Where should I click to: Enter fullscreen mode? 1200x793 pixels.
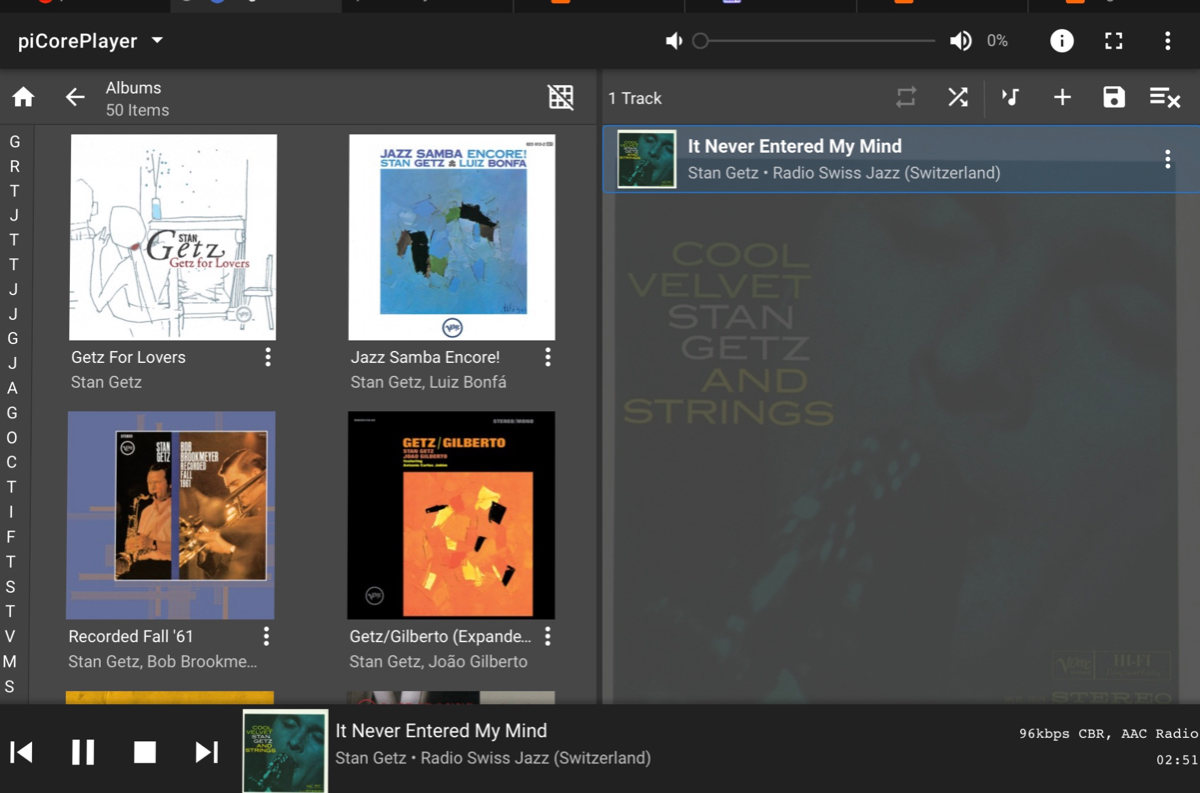[1114, 41]
